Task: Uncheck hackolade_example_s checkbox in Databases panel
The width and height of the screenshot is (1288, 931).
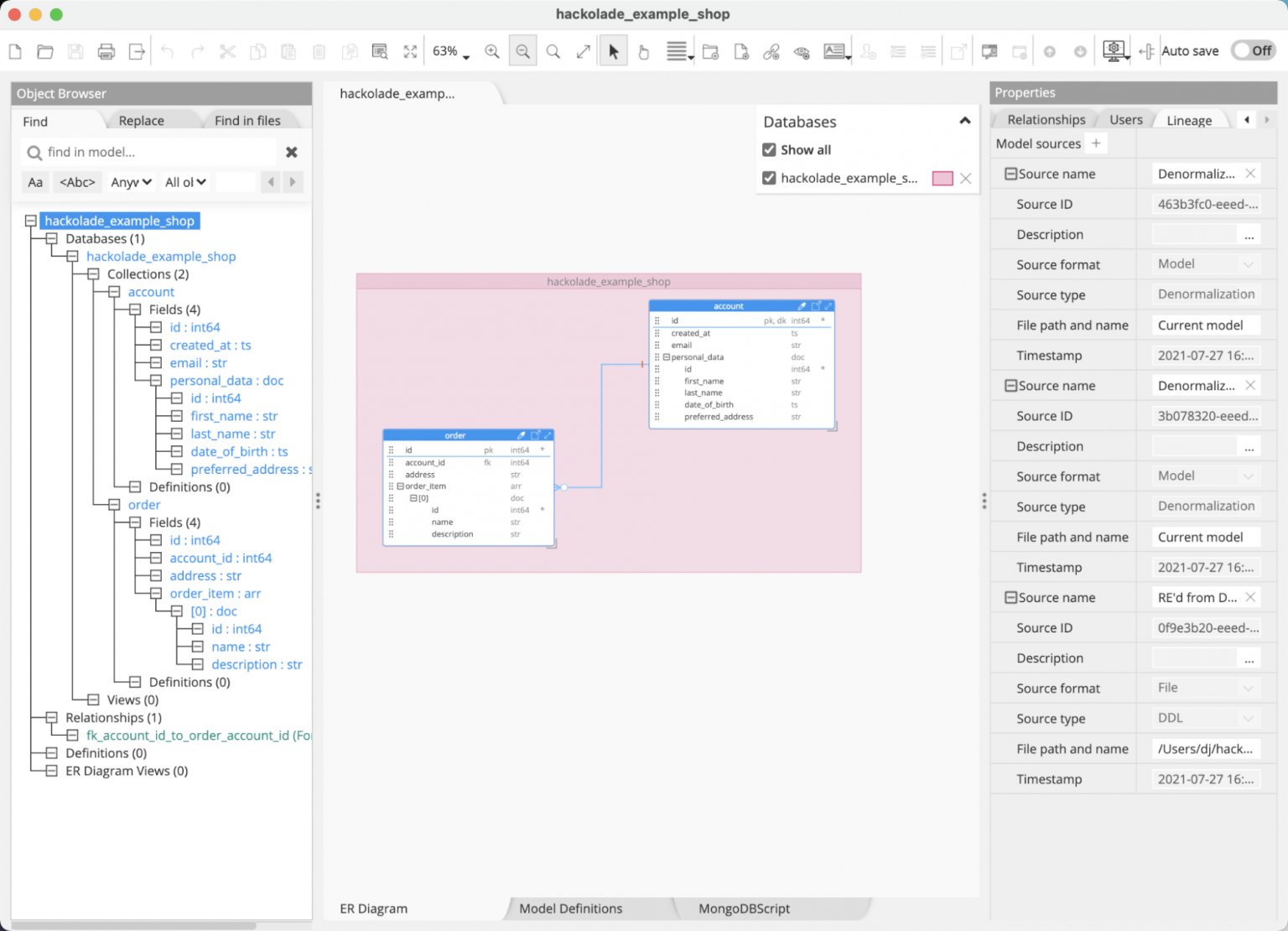Action: pyautogui.click(x=769, y=178)
